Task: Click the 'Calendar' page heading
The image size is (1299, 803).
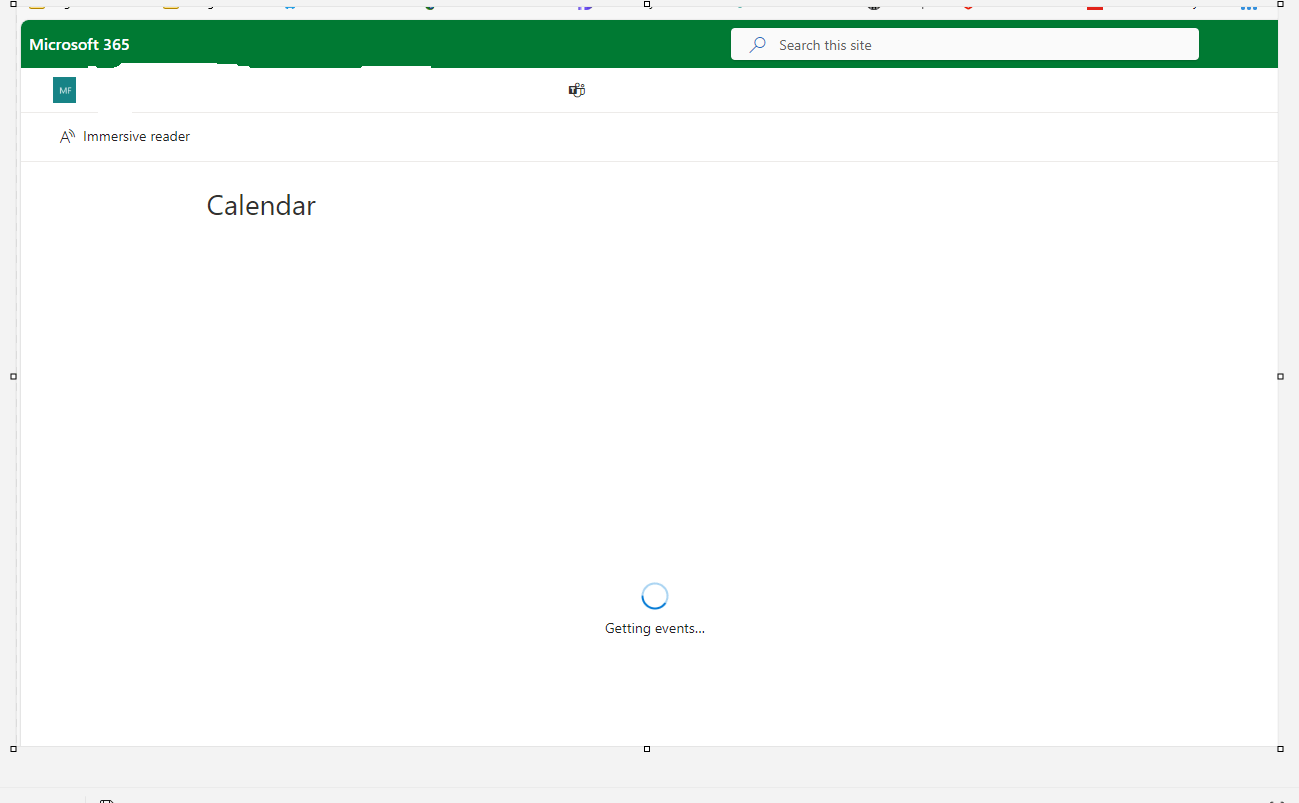Action: (x=261, y=205)
